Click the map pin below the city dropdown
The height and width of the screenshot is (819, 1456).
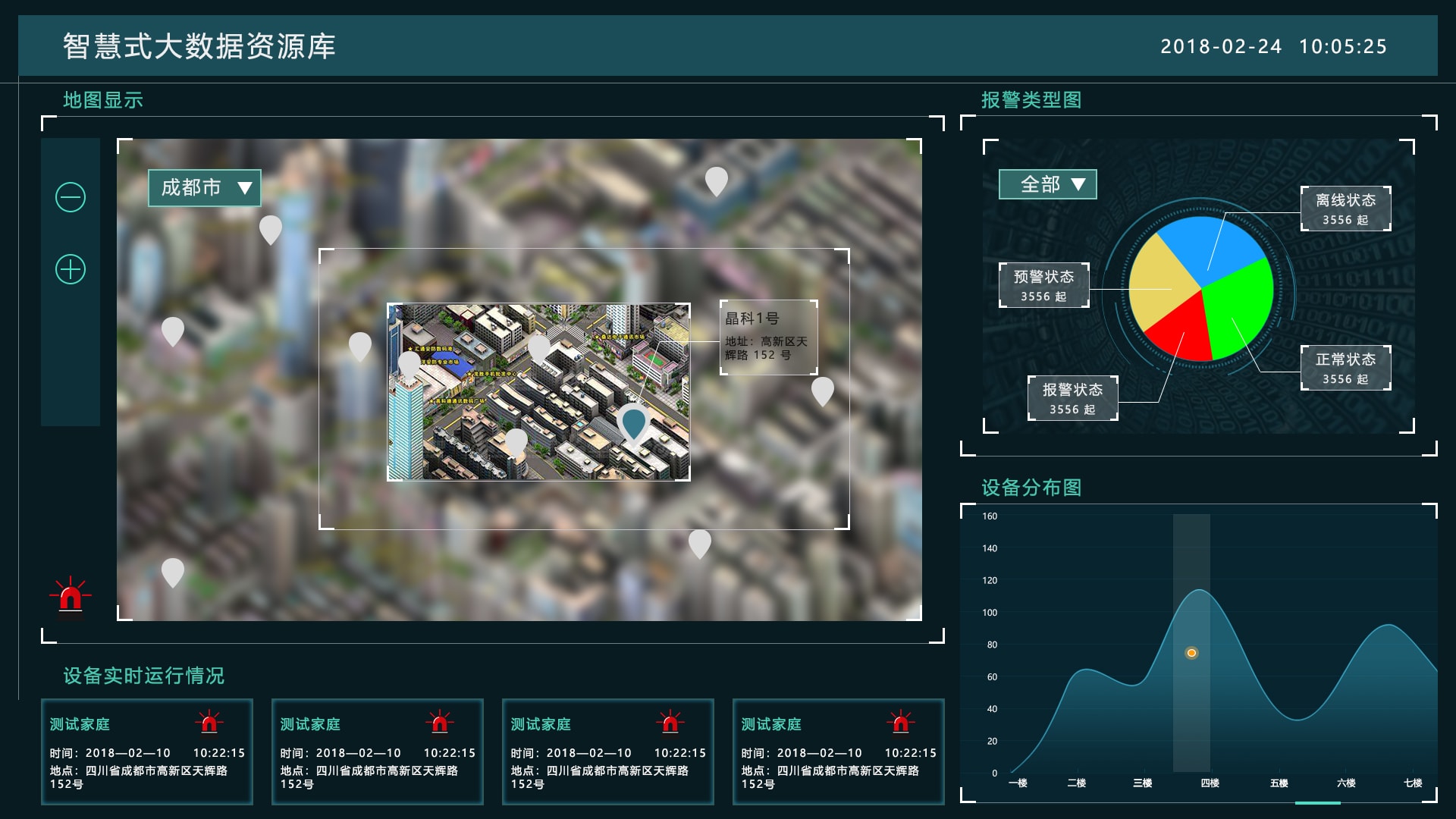click(271, 230)
